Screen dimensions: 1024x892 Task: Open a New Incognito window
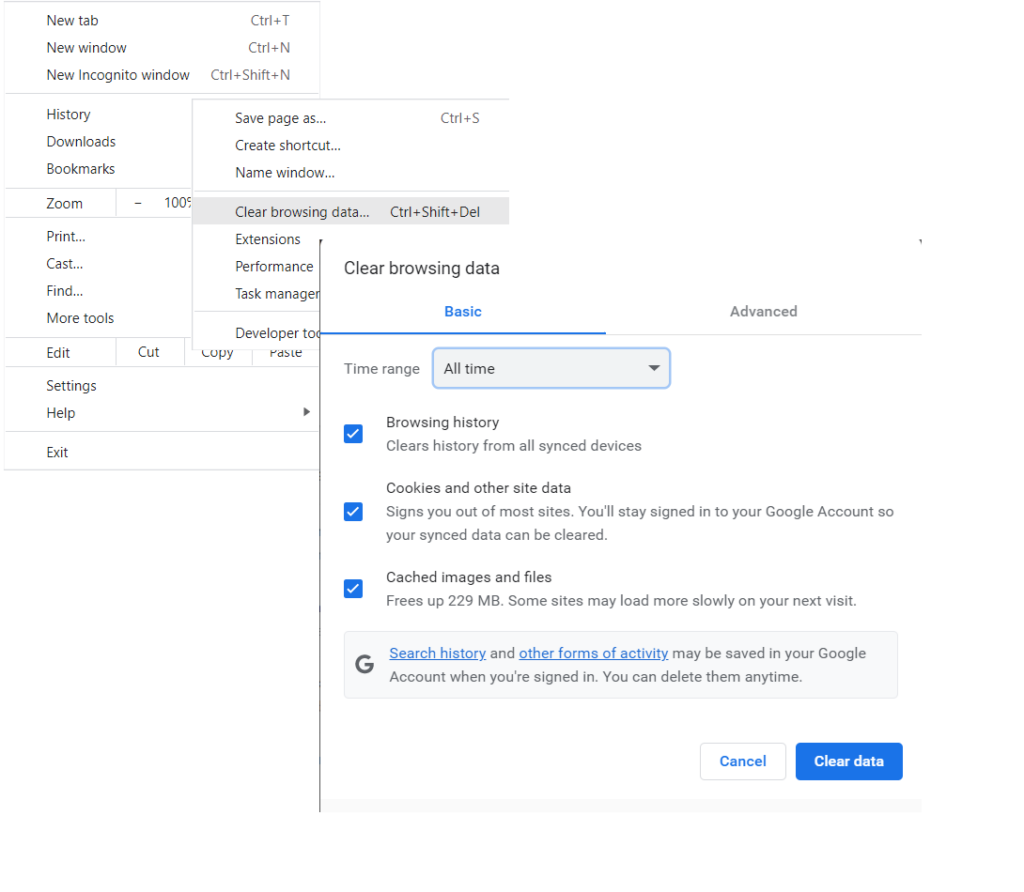118,74
